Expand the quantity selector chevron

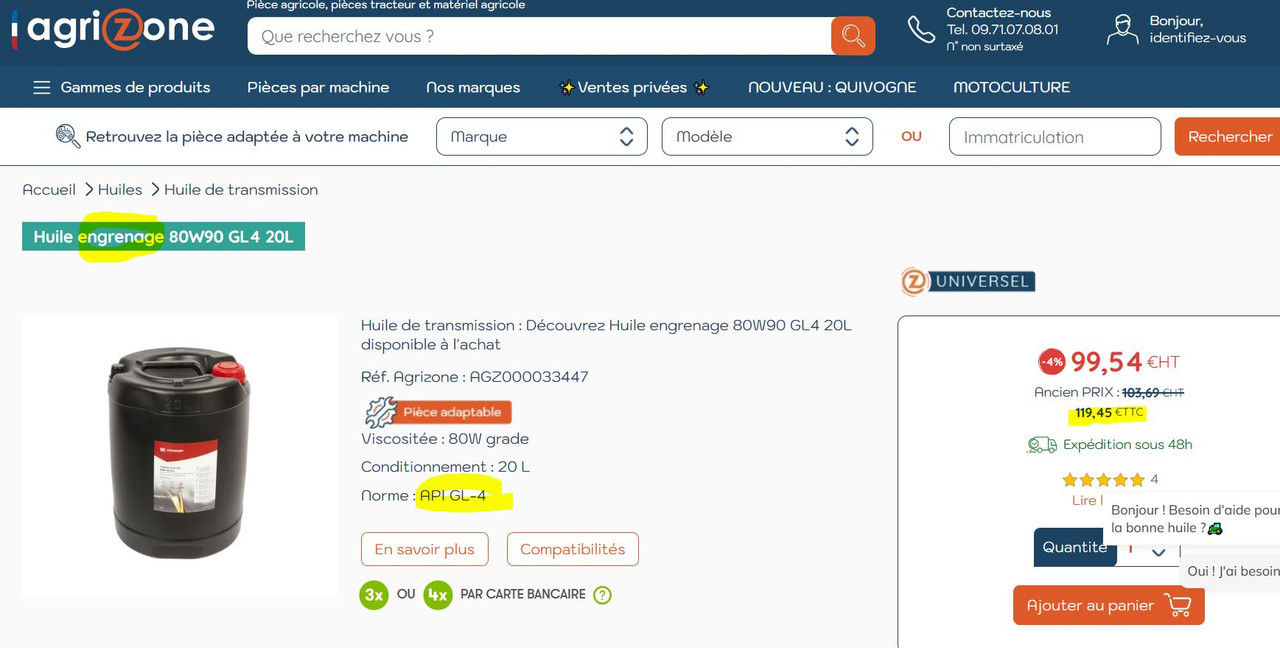(1159, 551)
